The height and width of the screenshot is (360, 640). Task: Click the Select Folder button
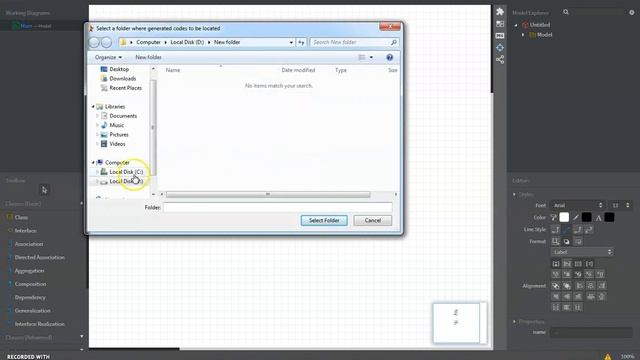click(324, 220)
